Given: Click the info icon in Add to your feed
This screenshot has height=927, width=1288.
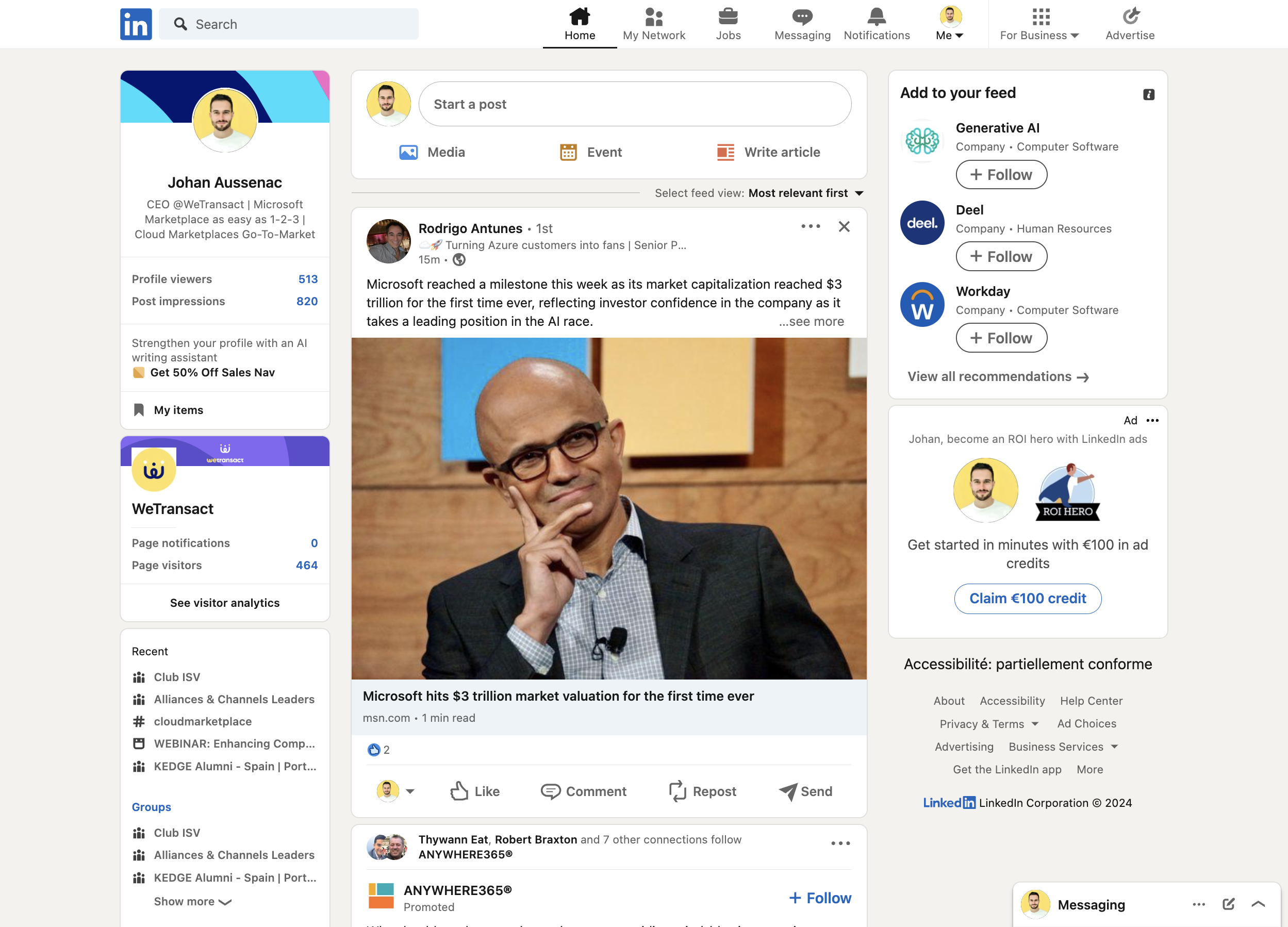Looking at the screenshot, I should (1148, 94).
